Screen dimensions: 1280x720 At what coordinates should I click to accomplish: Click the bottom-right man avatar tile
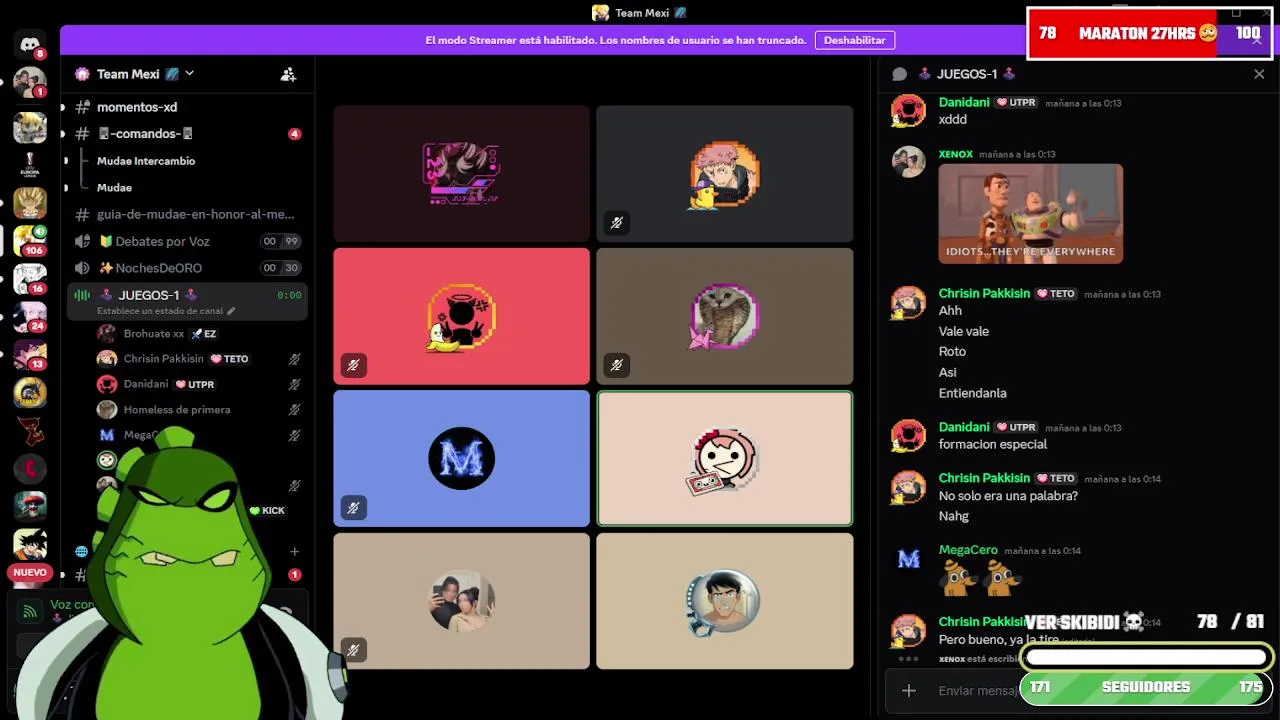click(x=725, y=601)
